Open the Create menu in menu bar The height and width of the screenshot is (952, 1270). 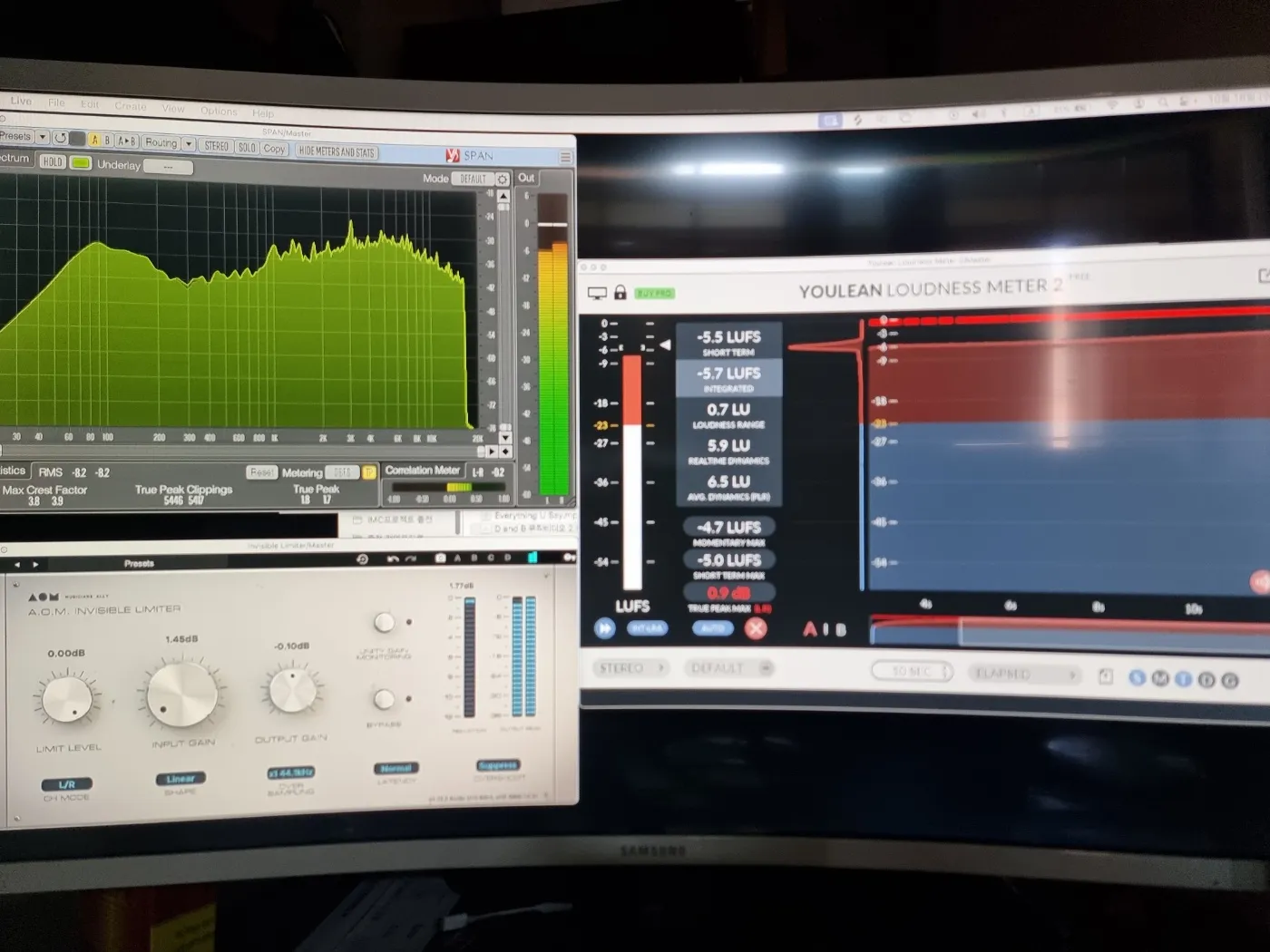coord(131,106)
